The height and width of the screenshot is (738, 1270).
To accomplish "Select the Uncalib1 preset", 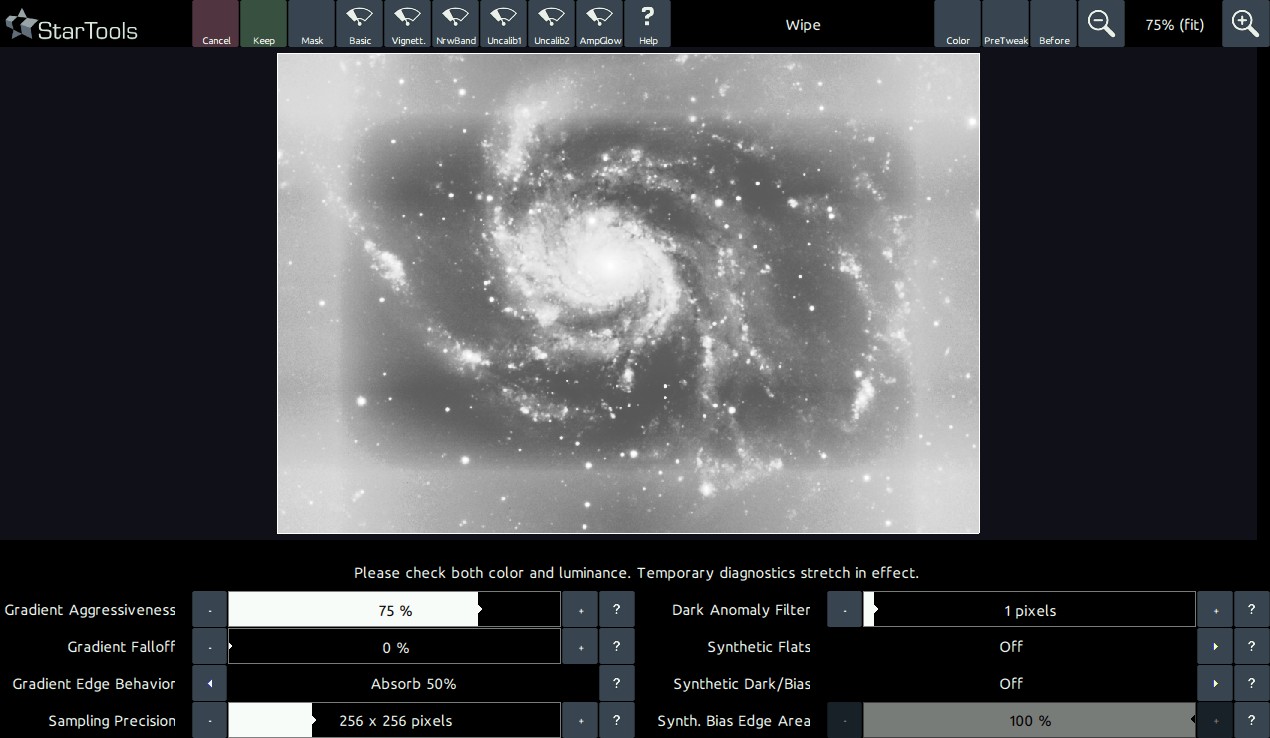I will click(x=503, y=24).
